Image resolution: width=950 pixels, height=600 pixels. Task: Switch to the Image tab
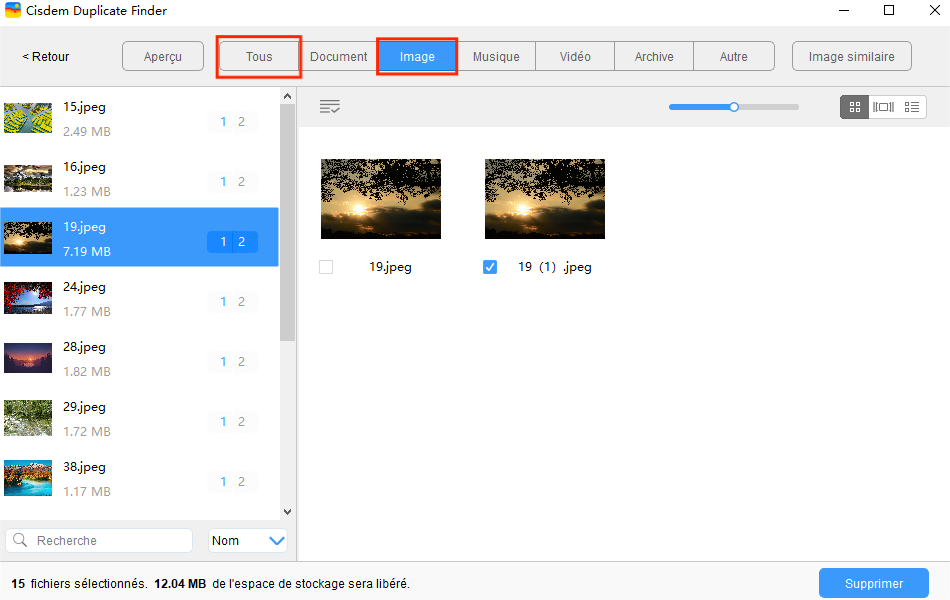click(x=417, y=56)
